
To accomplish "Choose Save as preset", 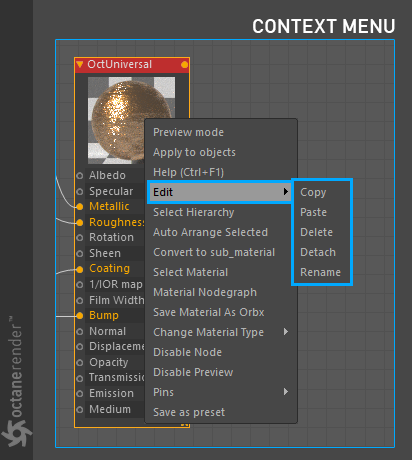I will [221, 412].
